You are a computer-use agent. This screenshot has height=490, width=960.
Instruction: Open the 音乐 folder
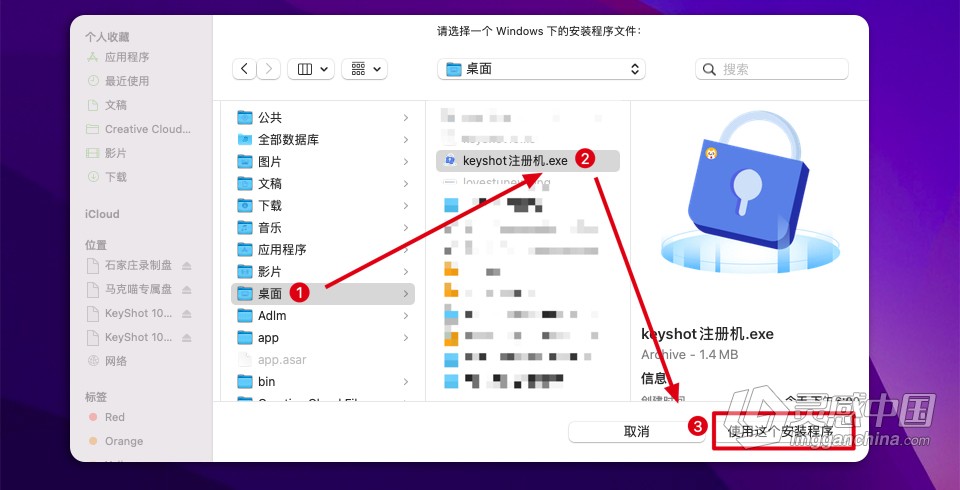click(x=323, y=228)
